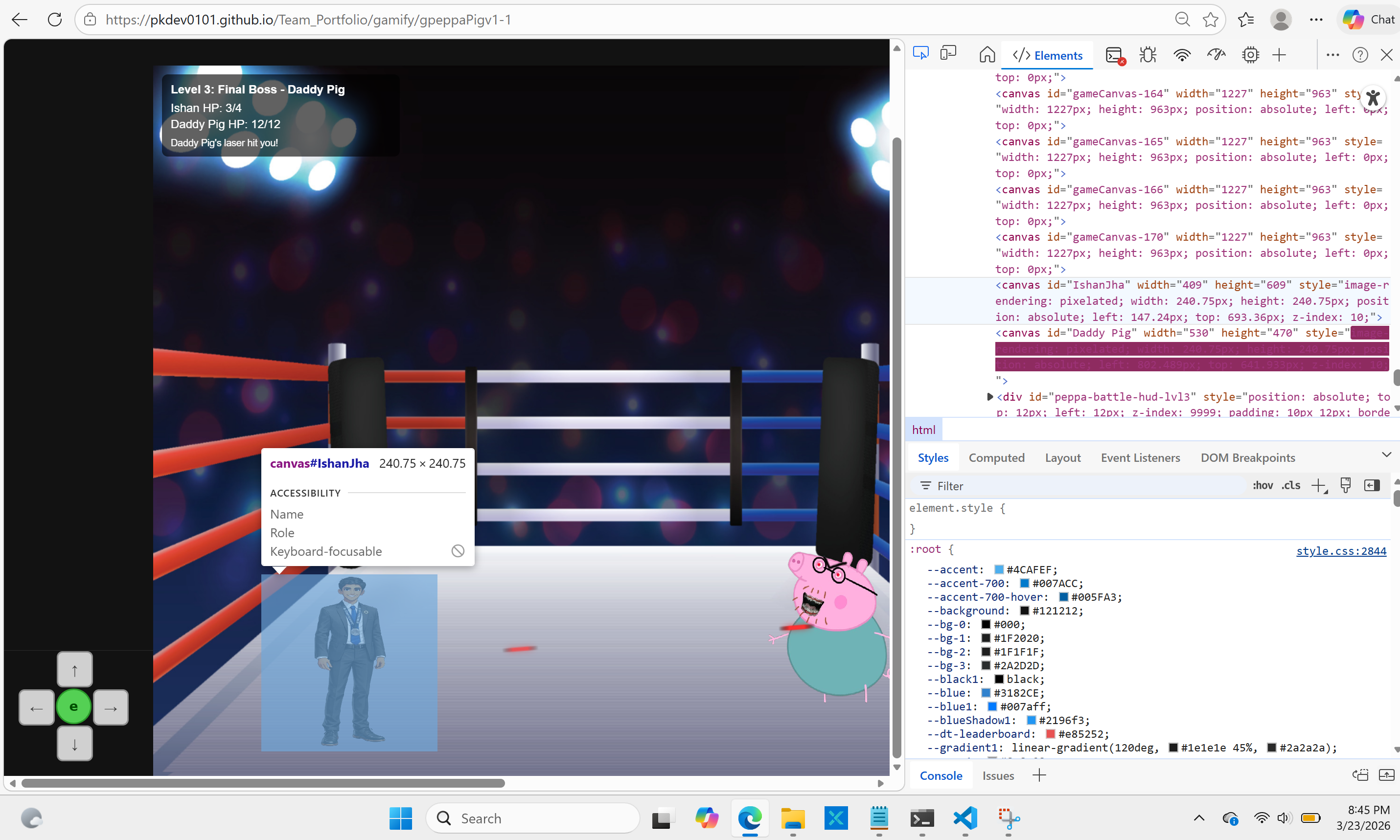
Task: Open the zoom magnifier in address bar
Action: click(x=1182, y=20)
